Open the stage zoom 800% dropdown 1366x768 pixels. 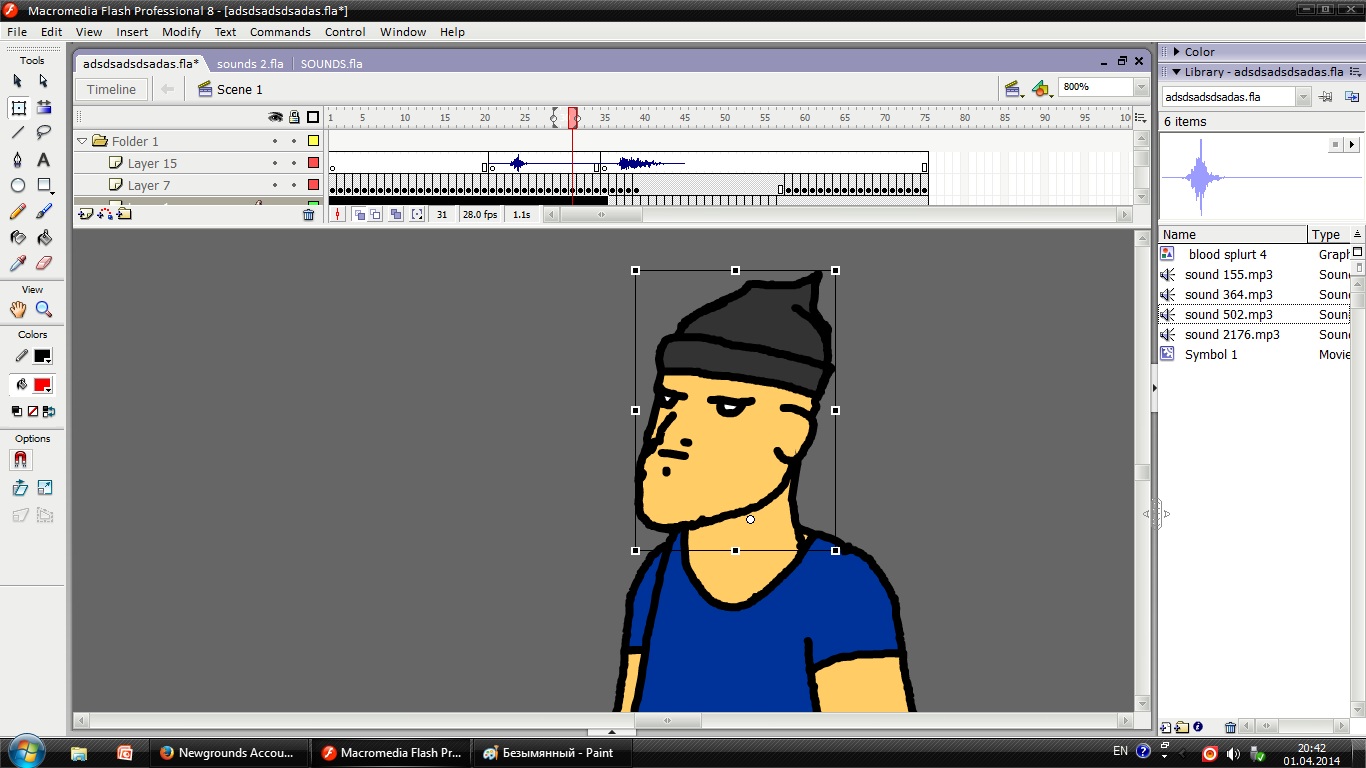click(1141, 88)
